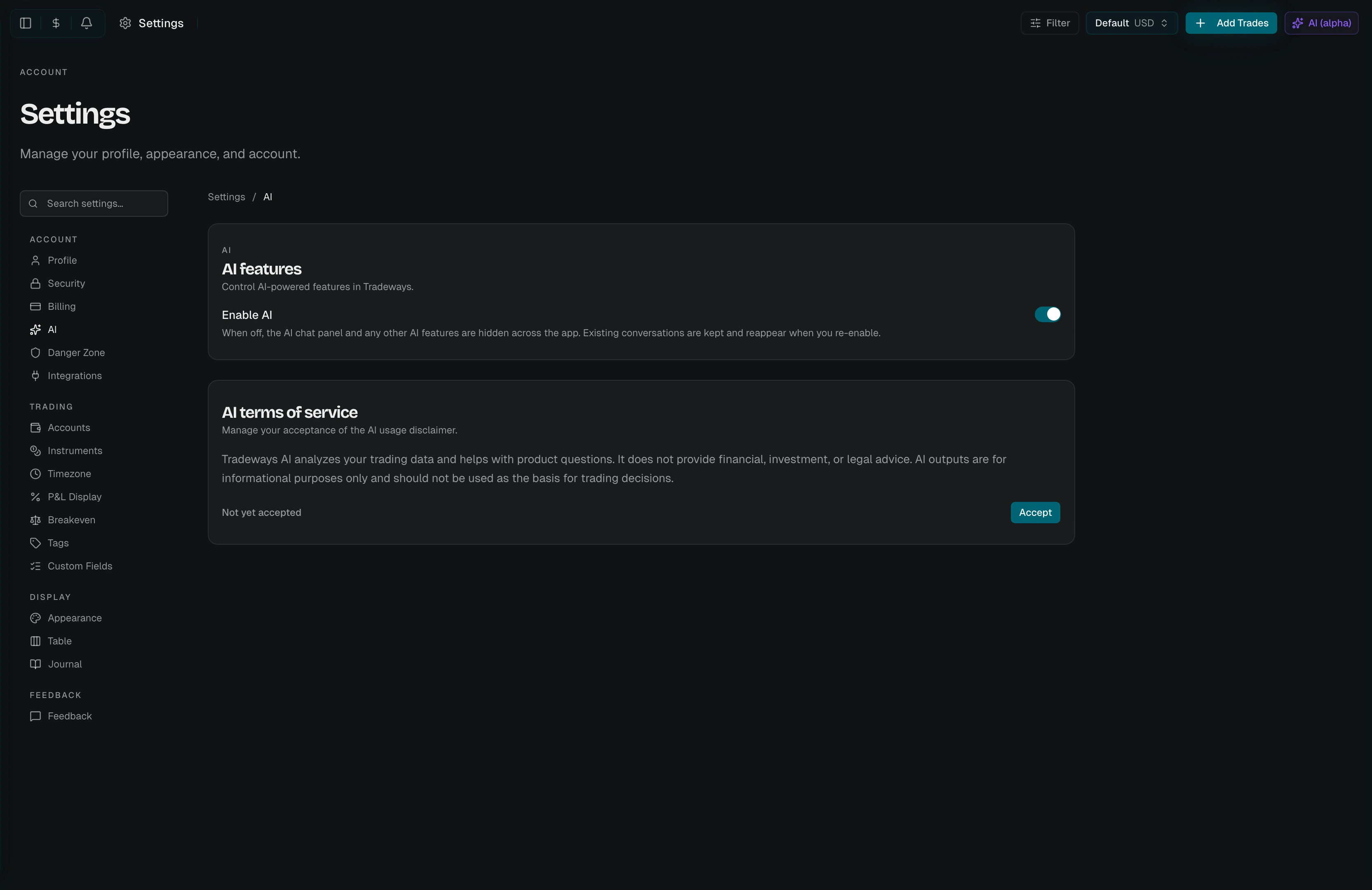Click the Breakeven scale icon
This screenshot has height=890, width=1372.
pos(35,520)
